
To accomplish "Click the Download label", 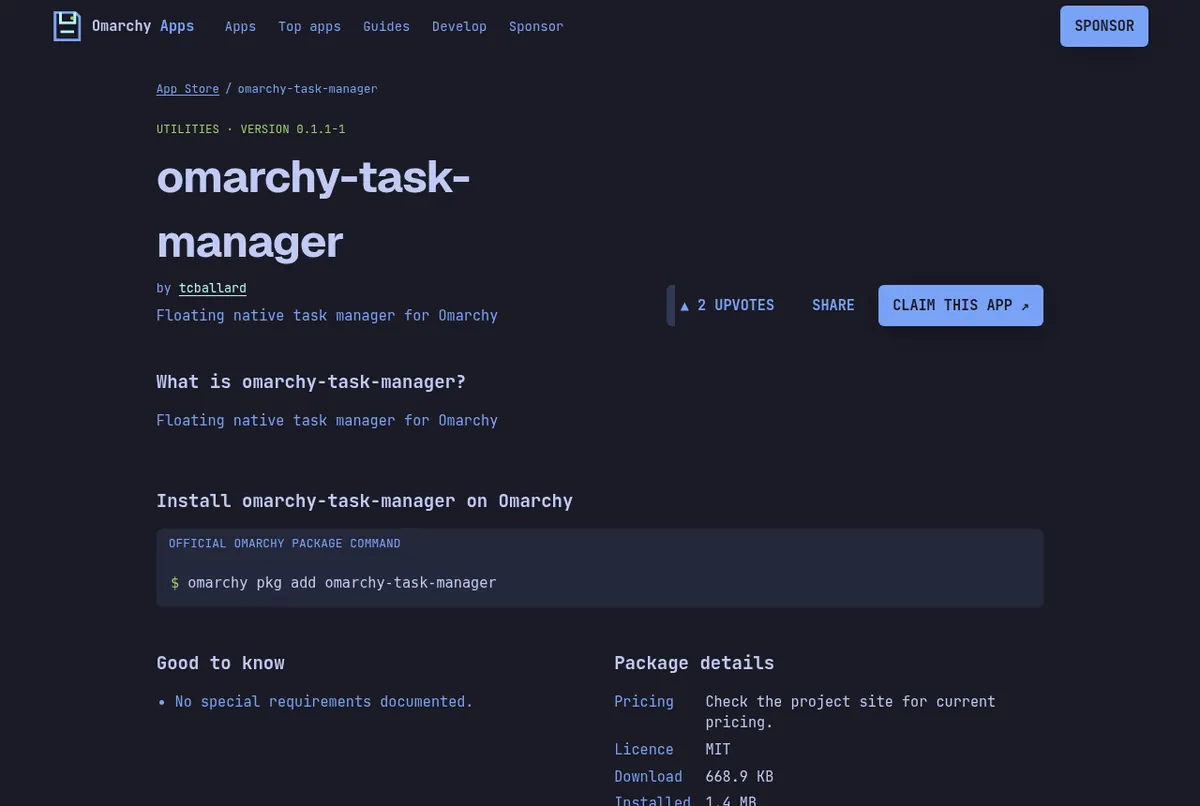I will tap(648, 777).
